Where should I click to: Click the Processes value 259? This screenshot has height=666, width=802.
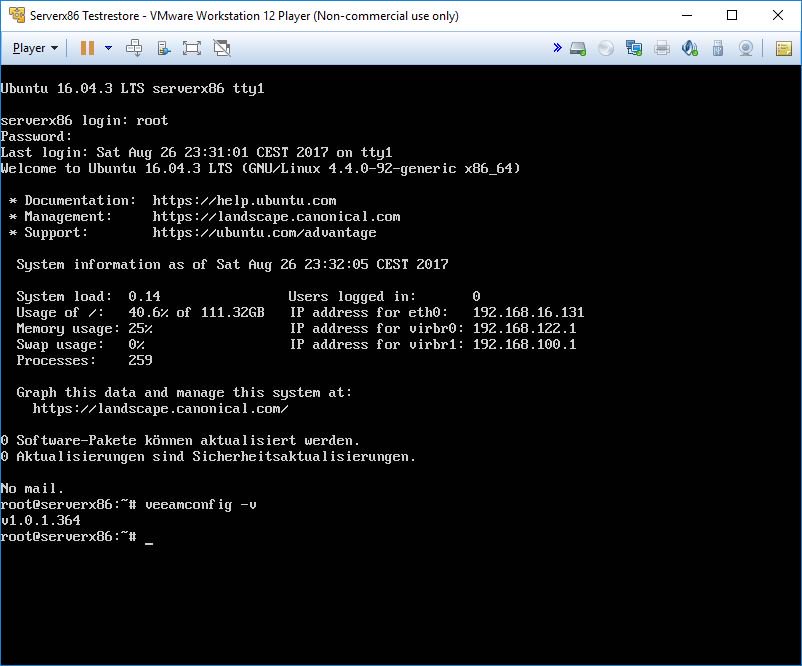coord(140,360)
